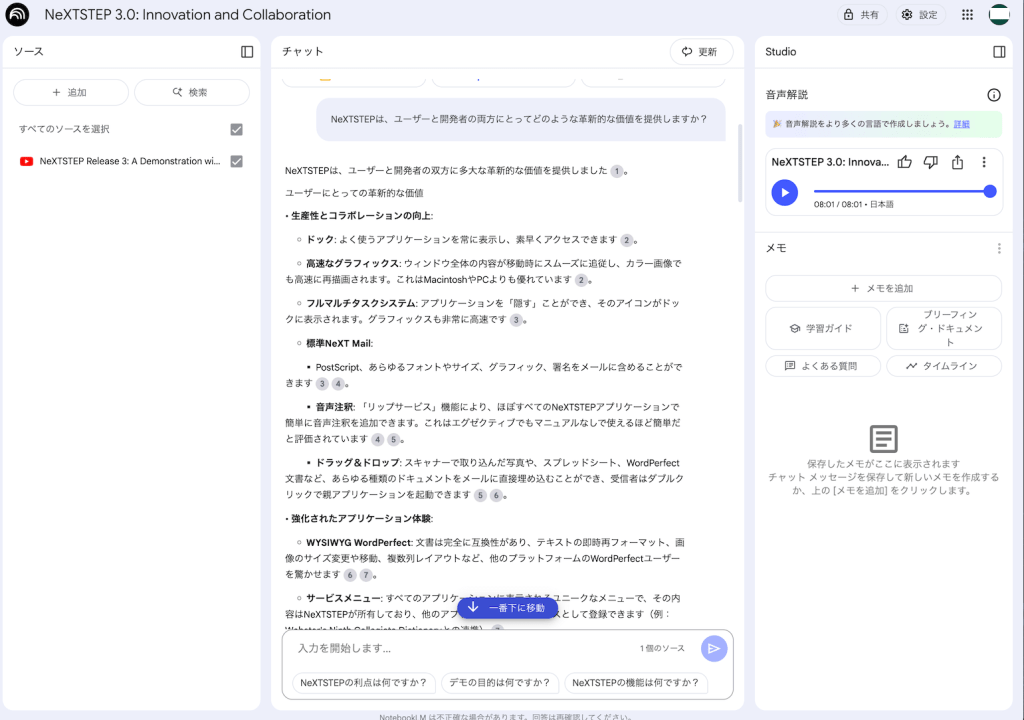Viewport: 1024px width, 720px height.
Task: Generate a タイムライン
Action: pyautogui.click(x=944, y=366)
